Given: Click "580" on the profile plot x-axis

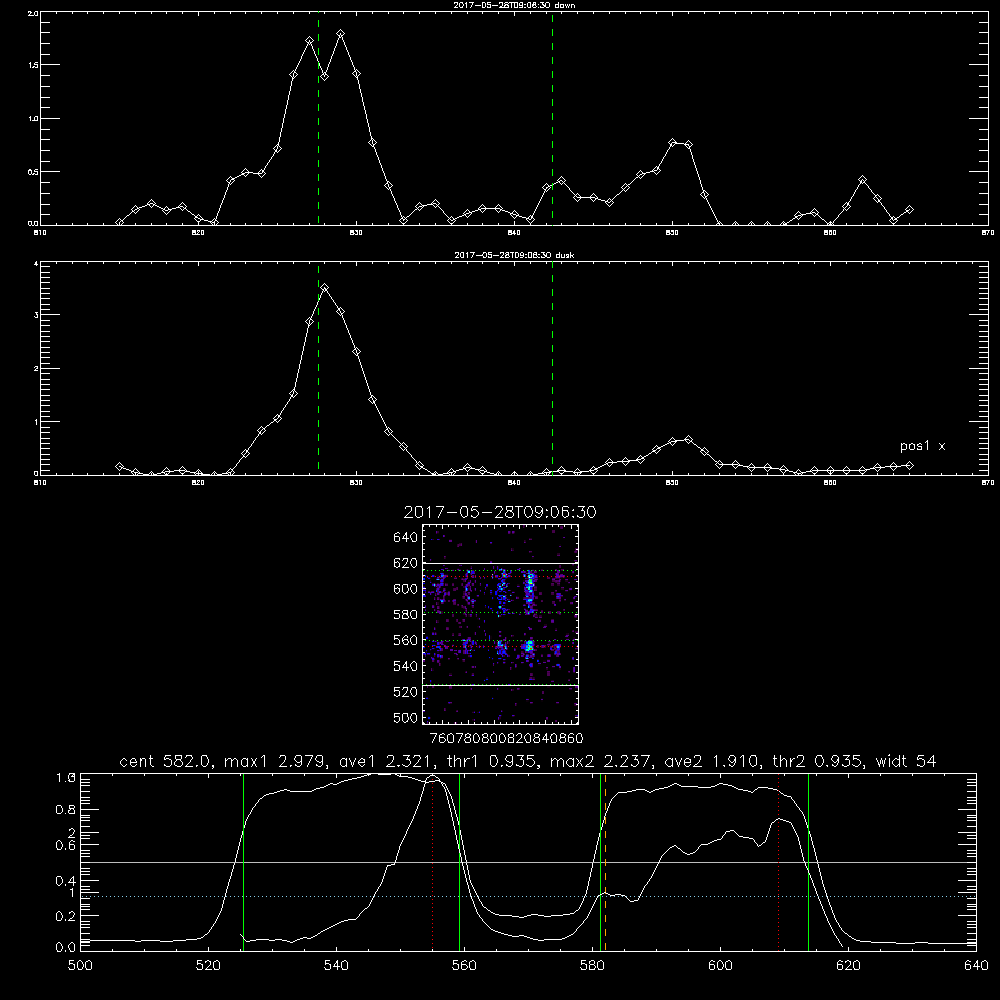Looking at the screenshot, I should (592, 966).
